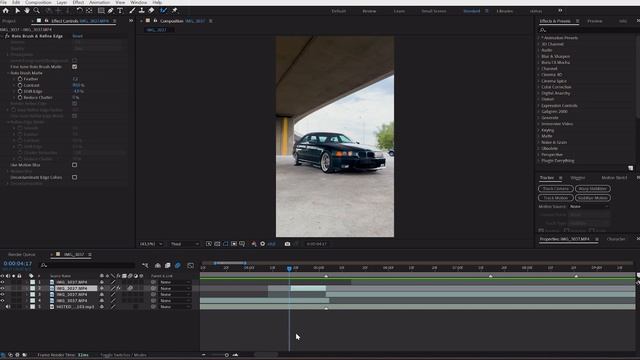Open Parent & Link dropdown for layer 5
Screen dimensions: 640x360
175,307
